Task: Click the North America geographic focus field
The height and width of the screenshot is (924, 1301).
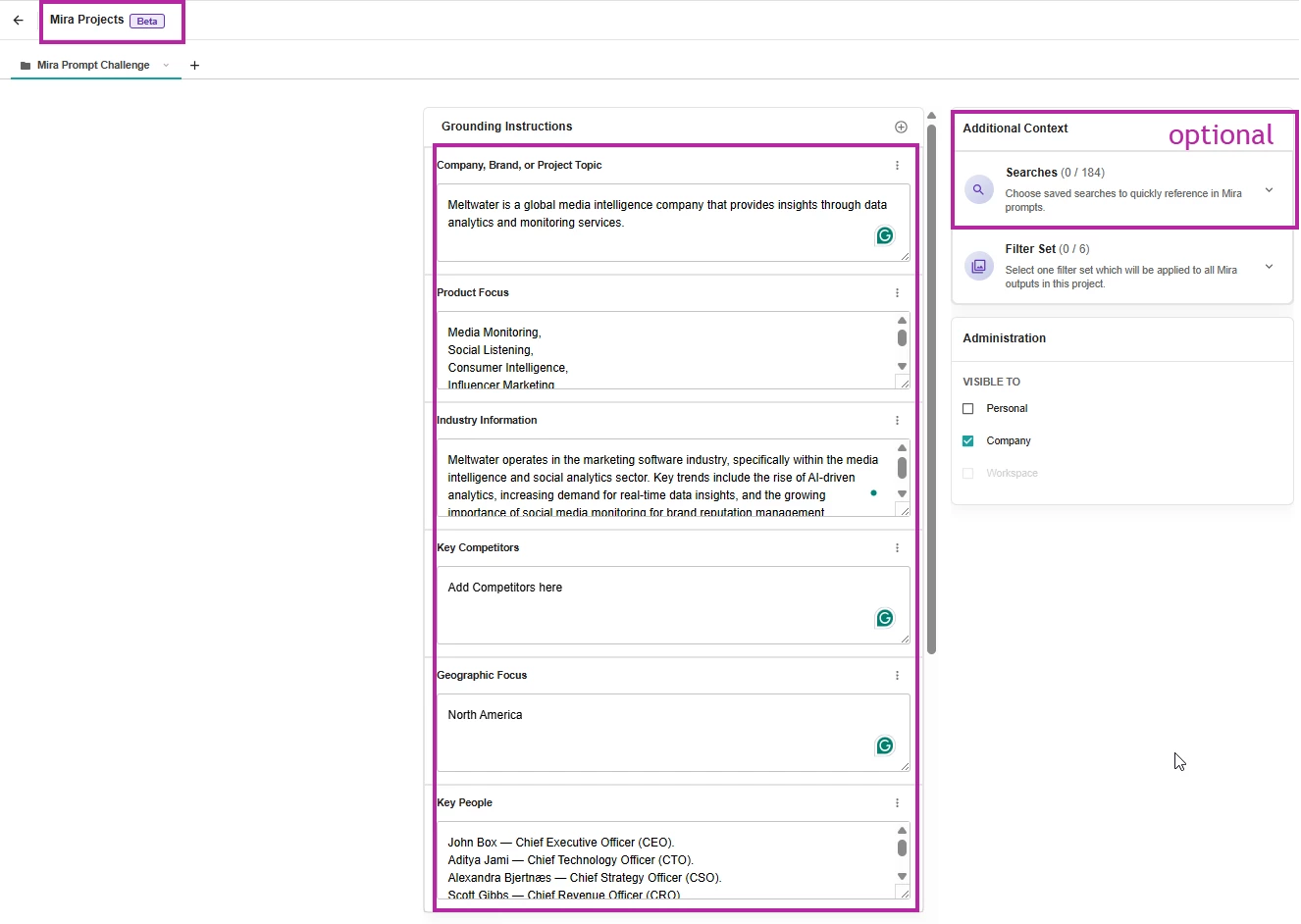Action: coord(673,733)
